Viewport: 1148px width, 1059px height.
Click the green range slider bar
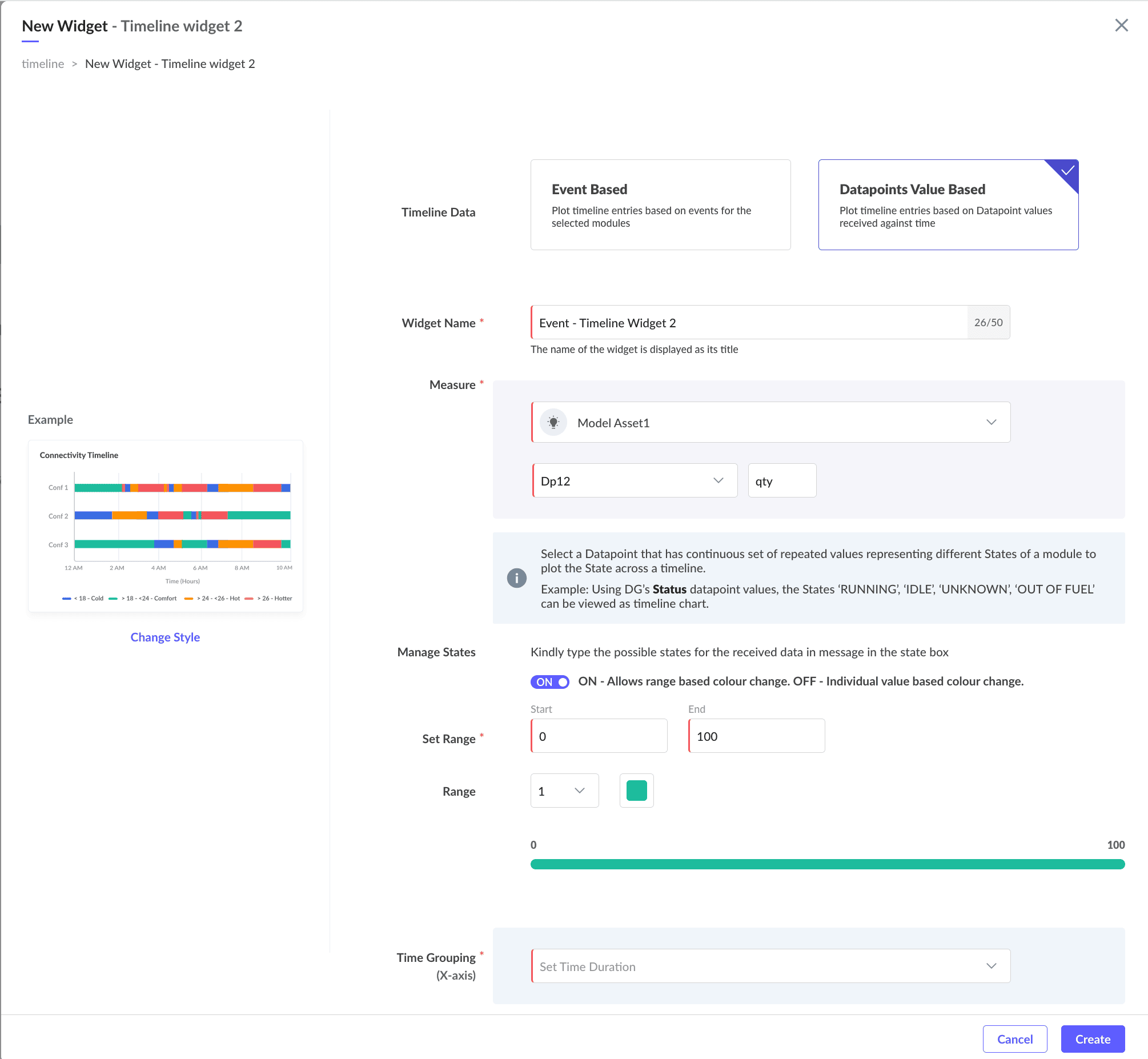(x=827, y=864)
